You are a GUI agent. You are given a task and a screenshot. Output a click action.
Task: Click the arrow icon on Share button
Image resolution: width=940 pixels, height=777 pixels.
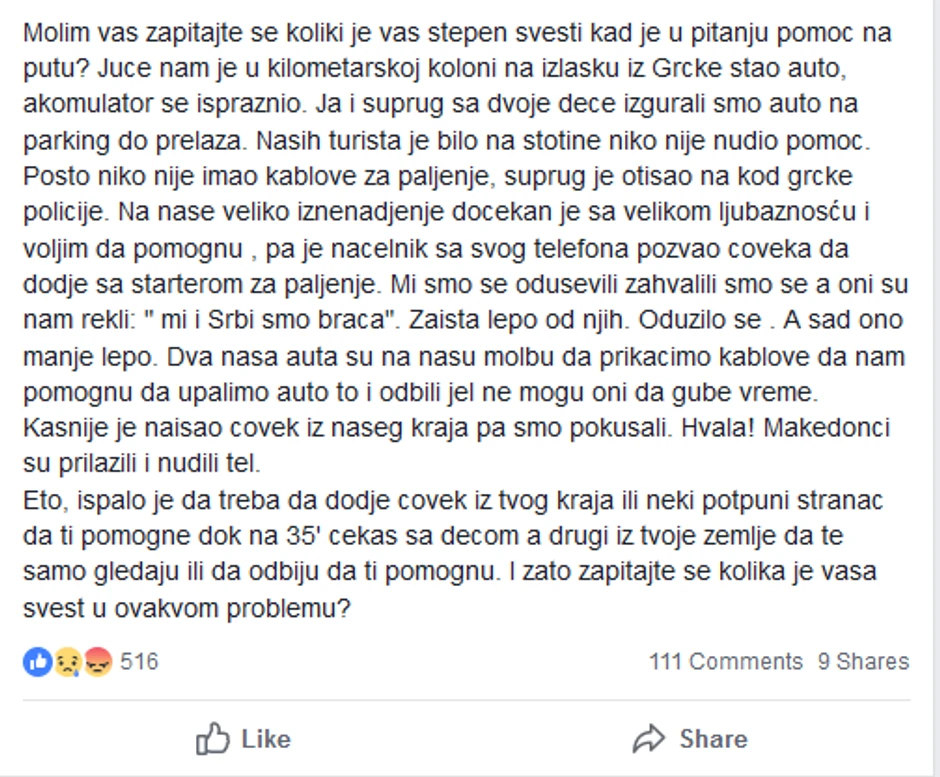tap(650, 739)
